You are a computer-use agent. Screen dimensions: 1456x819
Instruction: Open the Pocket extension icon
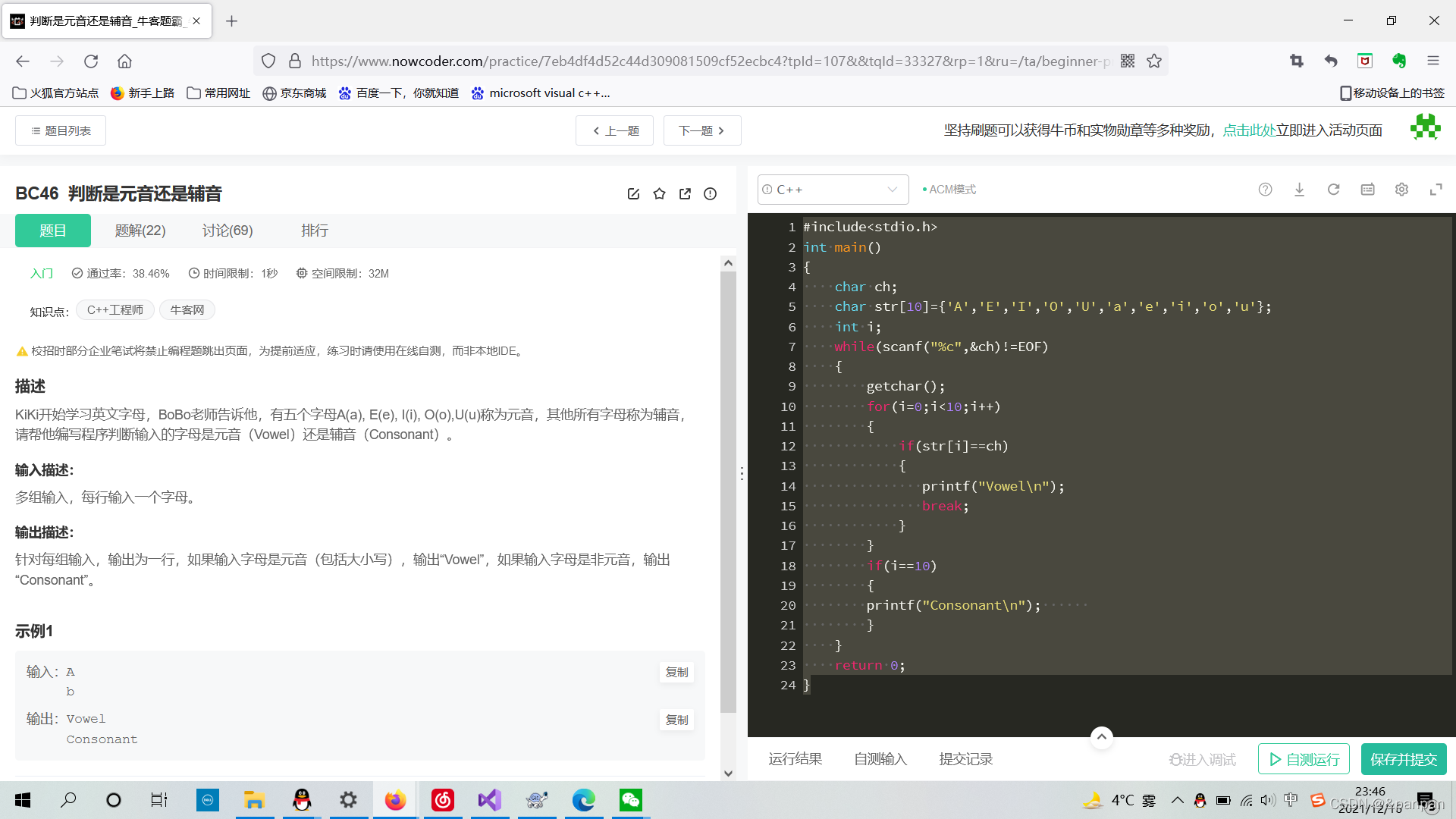1365,61
